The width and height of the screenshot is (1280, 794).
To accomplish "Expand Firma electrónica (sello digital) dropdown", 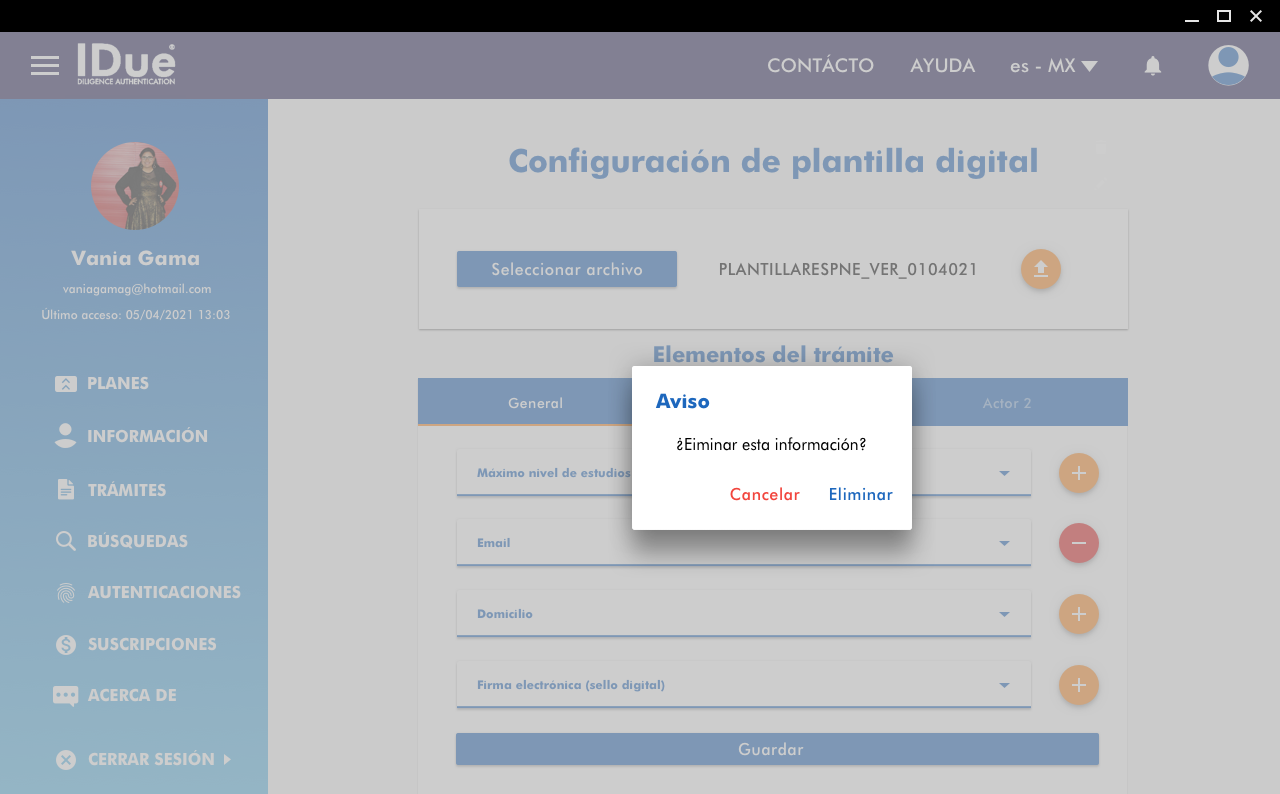I will point(1004,685).
